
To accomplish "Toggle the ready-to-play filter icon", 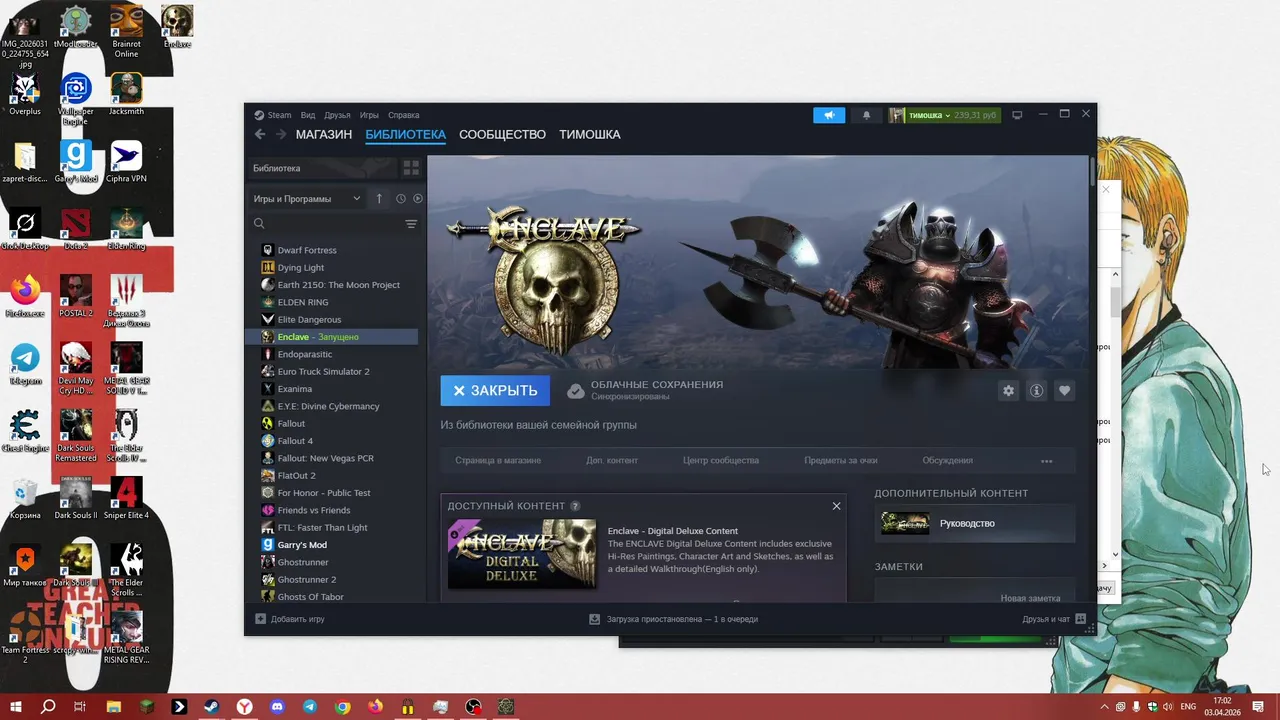I will click(x=418, y=199).
